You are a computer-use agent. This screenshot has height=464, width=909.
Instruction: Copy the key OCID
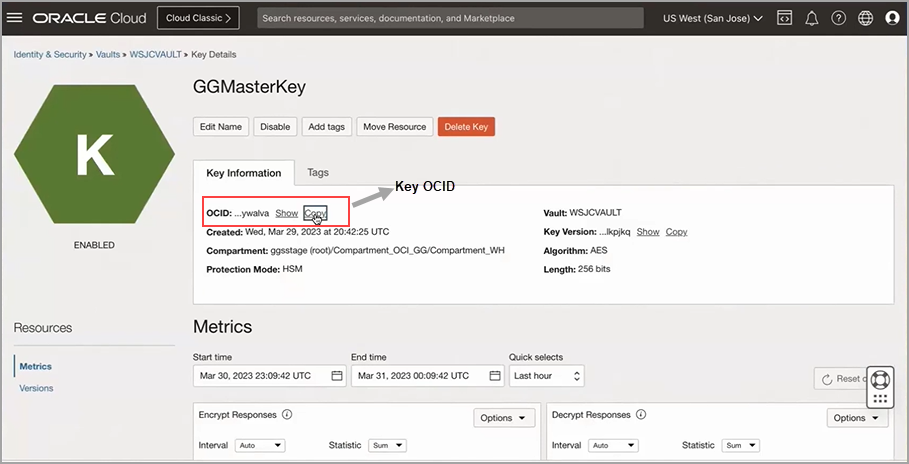tap(315, 213)
